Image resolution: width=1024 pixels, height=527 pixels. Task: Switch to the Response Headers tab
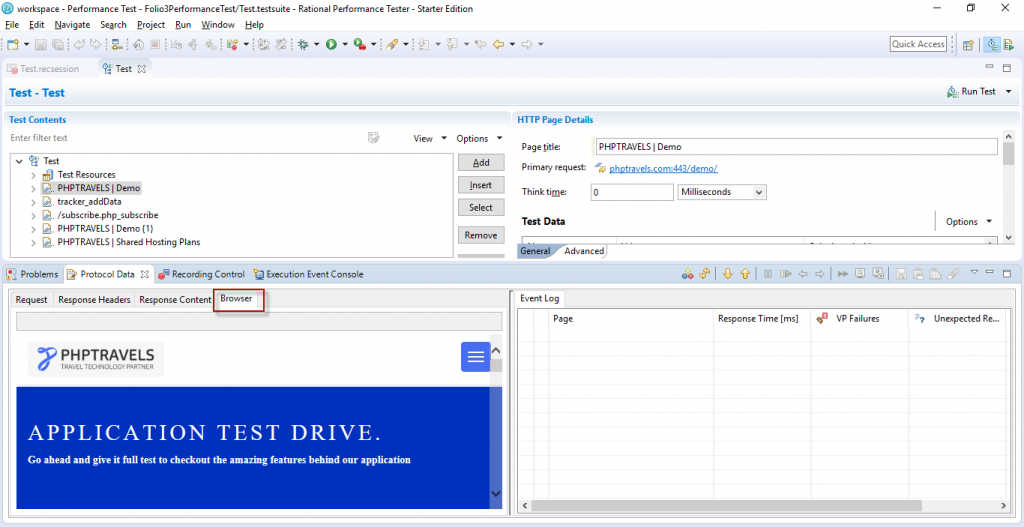point(94,300)
